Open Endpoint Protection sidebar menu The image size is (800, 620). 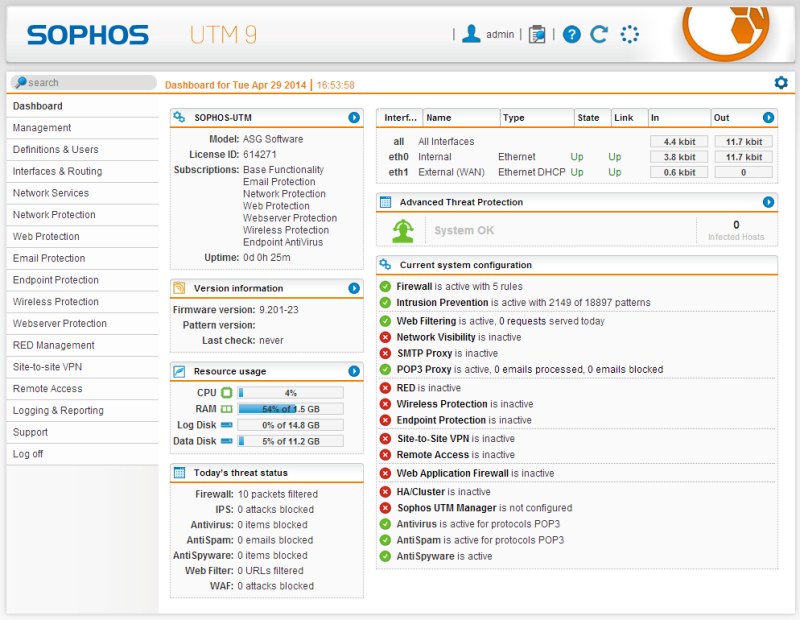[x=82, y=280]
